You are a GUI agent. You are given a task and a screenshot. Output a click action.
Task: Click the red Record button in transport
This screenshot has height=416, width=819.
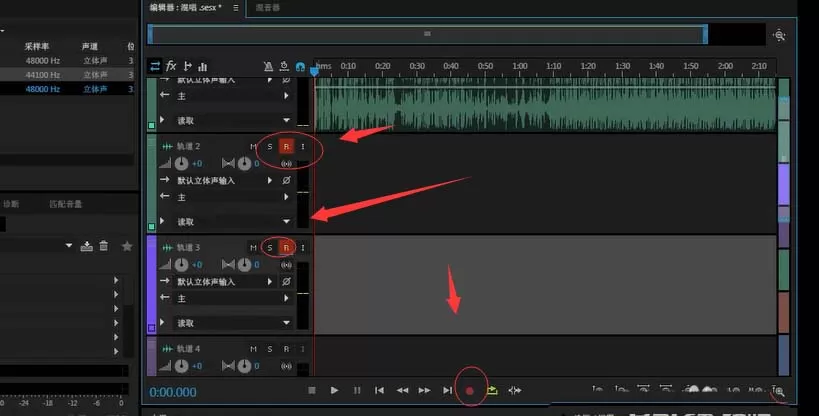[470, 390]
